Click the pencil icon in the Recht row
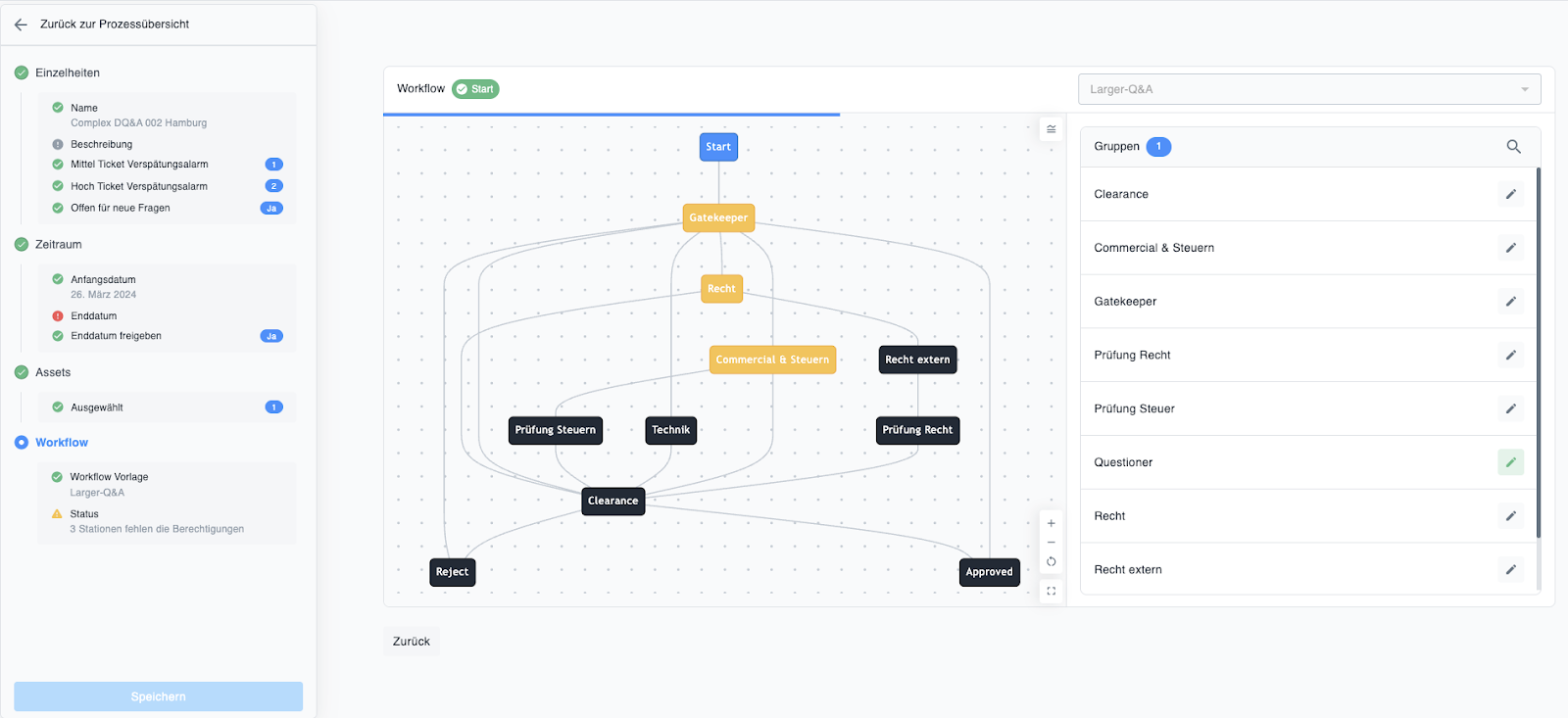1568x718 pixels. [1510, 516]
